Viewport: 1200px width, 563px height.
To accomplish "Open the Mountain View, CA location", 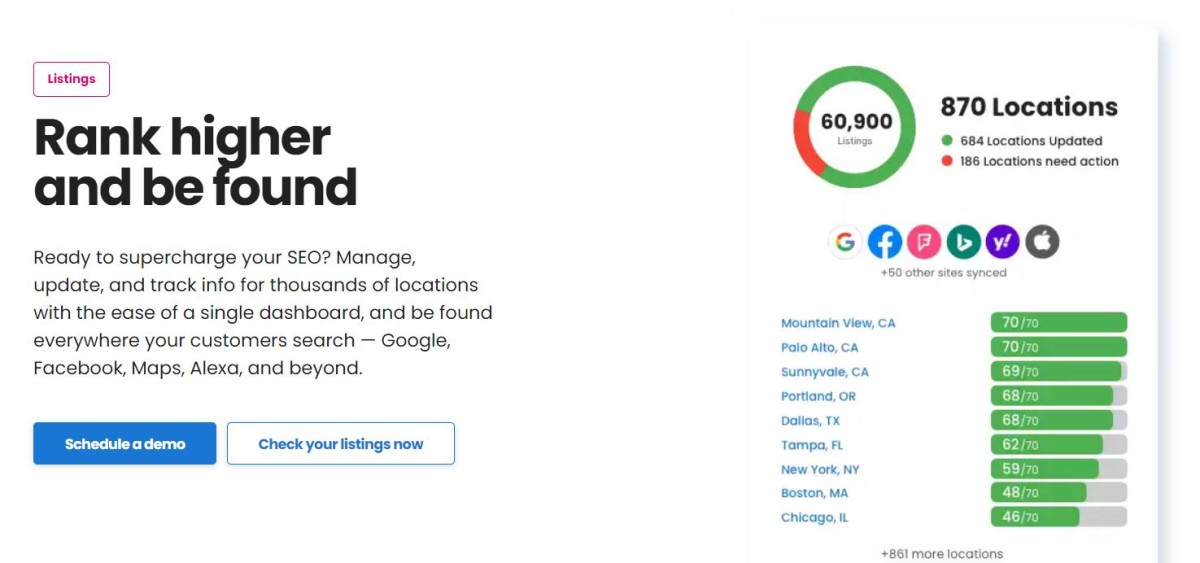I will [838, 323].
